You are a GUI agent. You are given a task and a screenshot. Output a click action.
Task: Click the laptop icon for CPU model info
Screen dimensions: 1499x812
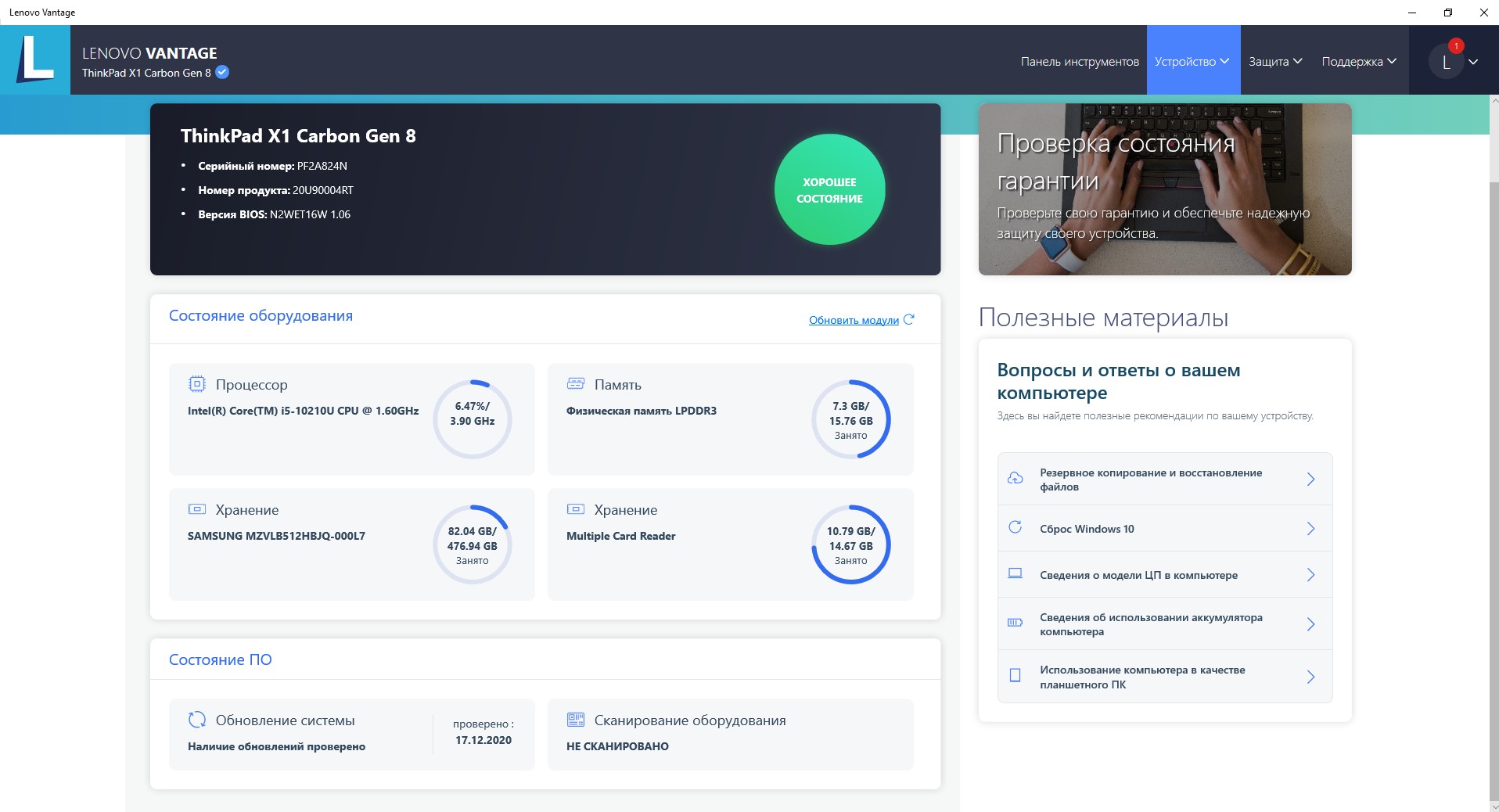pos(1015,574)
